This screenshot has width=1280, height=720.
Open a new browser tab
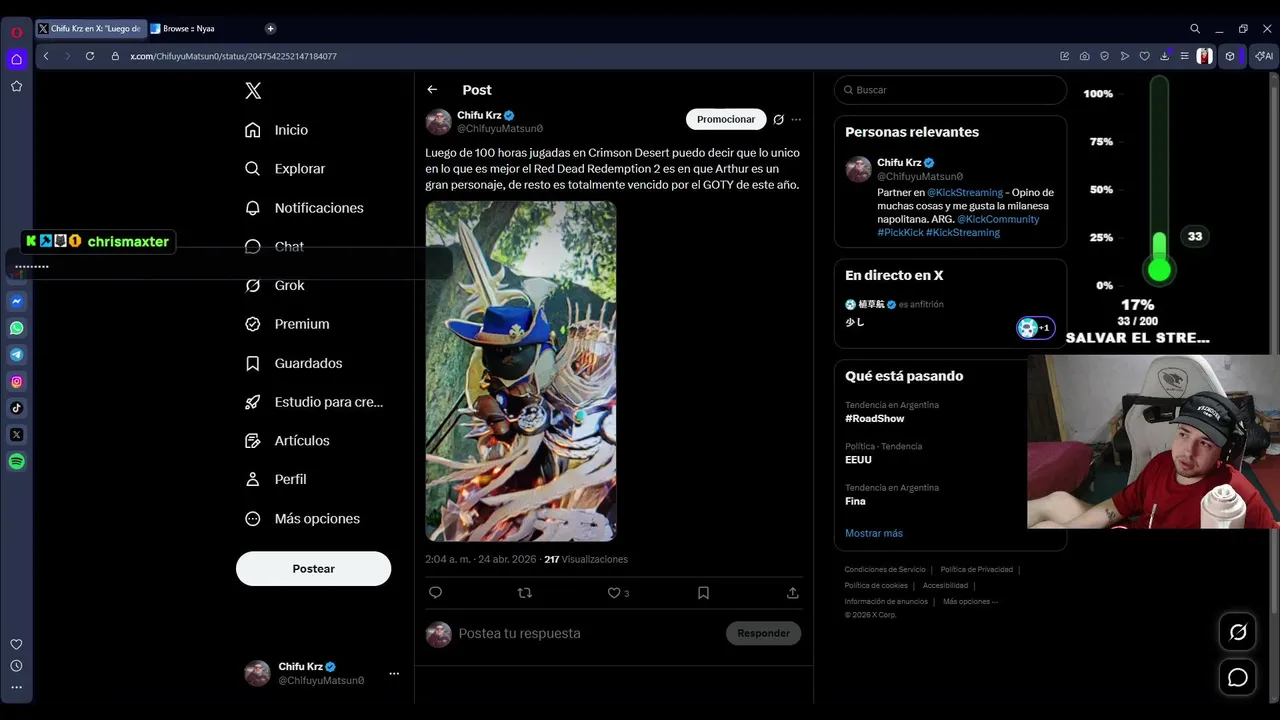tap(270, 29)
